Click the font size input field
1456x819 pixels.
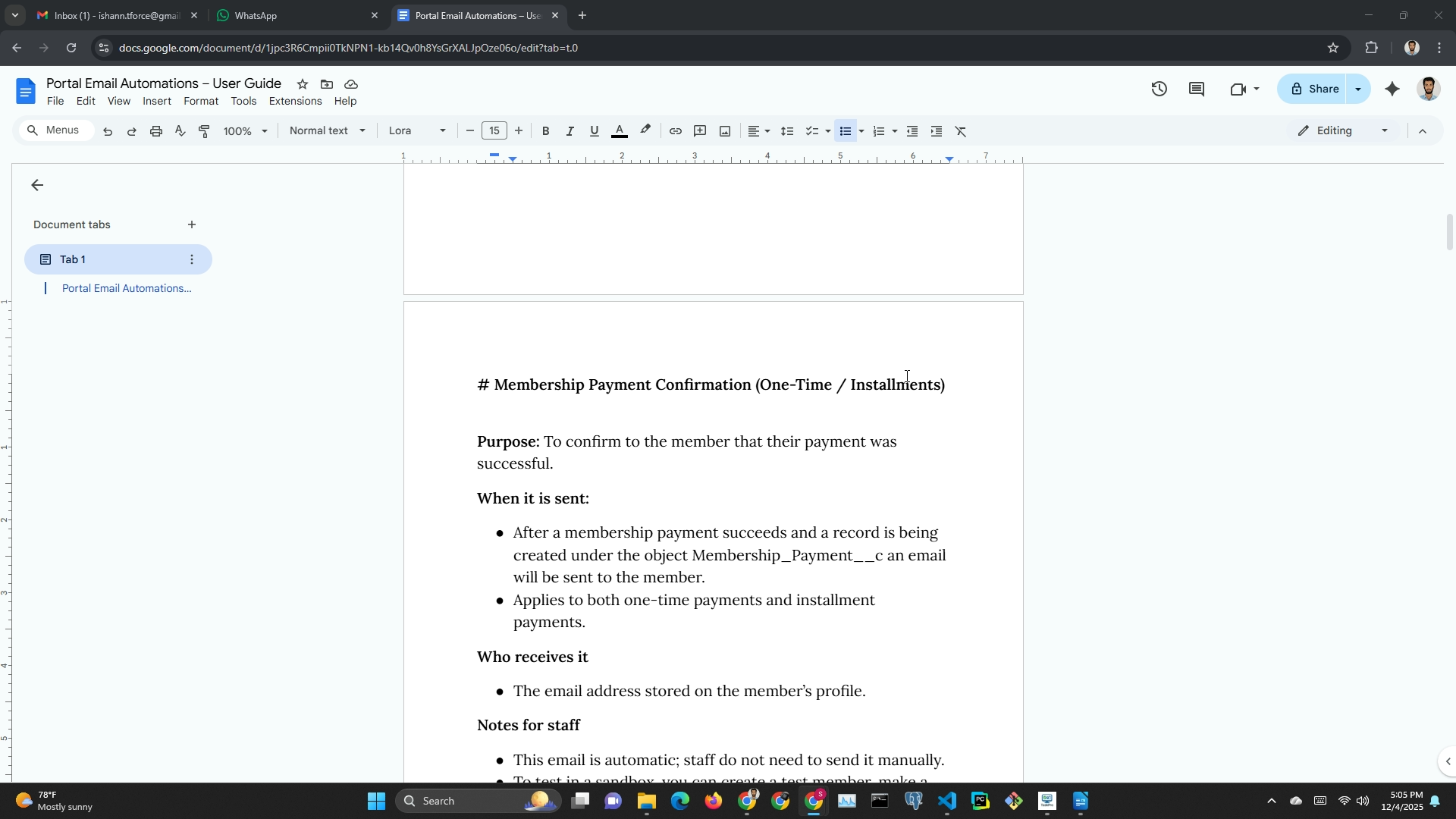point(494,131)
